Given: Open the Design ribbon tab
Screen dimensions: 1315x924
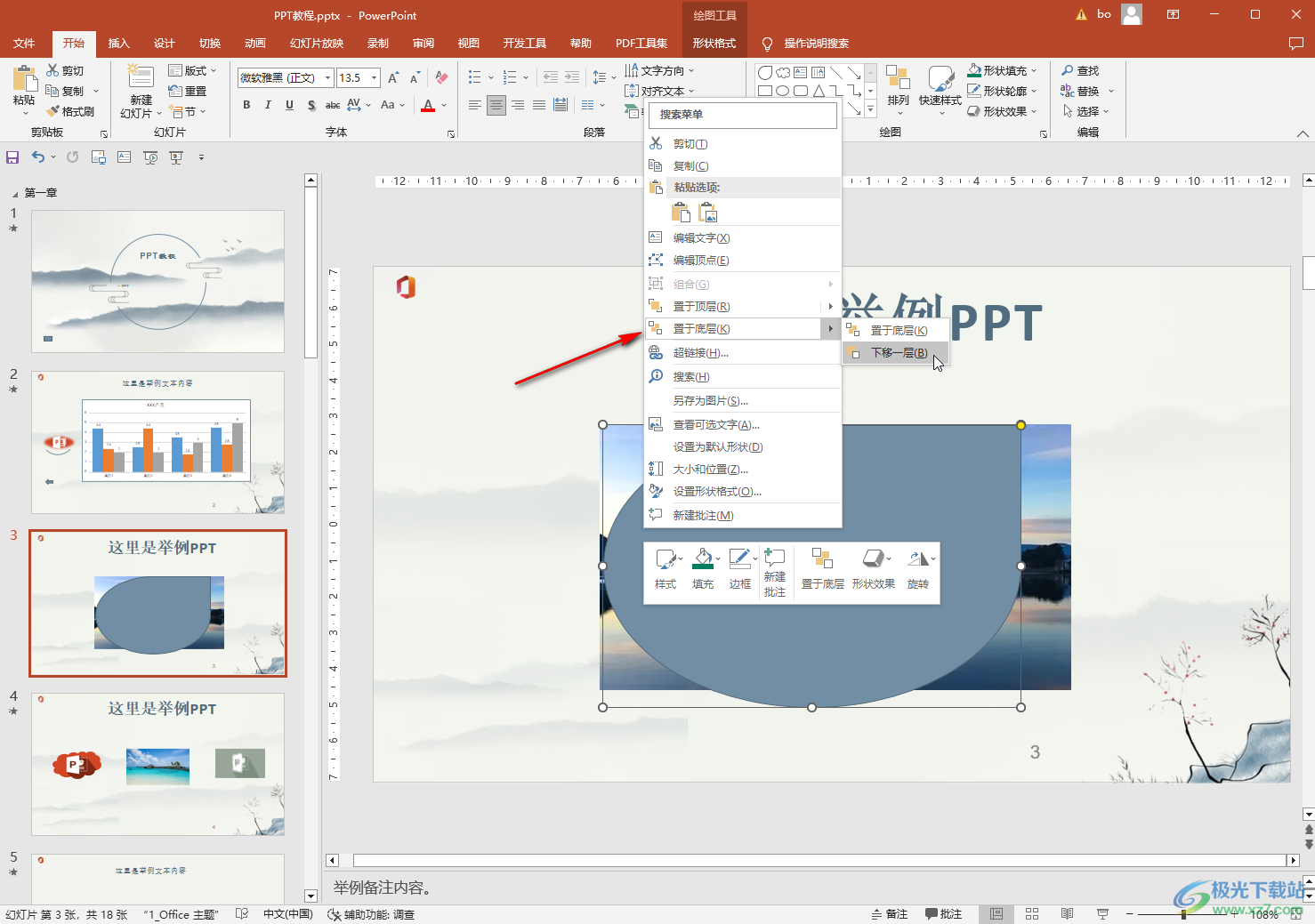Looking at the screenshot, I should pos(165,43).
